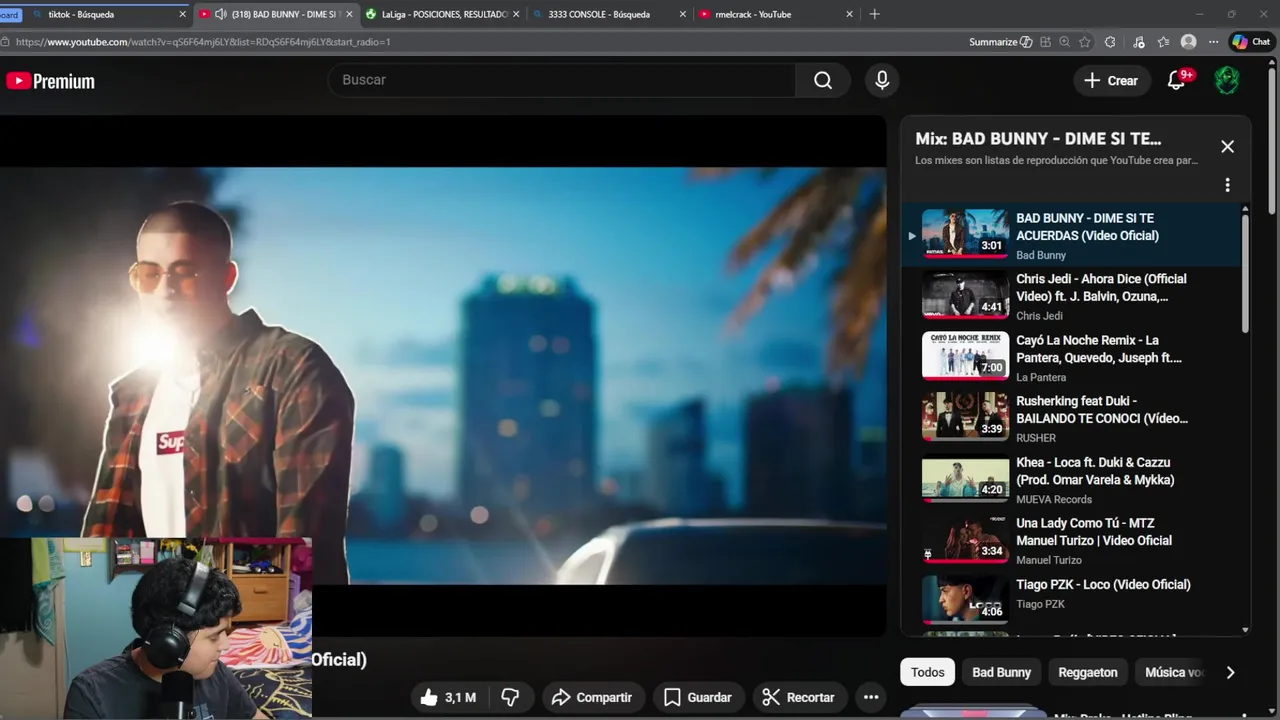This screenshot has width=1280, height=720.
Task: Click channel name Manuel Turizo in playlist
Action: [x=1049, y=560]
